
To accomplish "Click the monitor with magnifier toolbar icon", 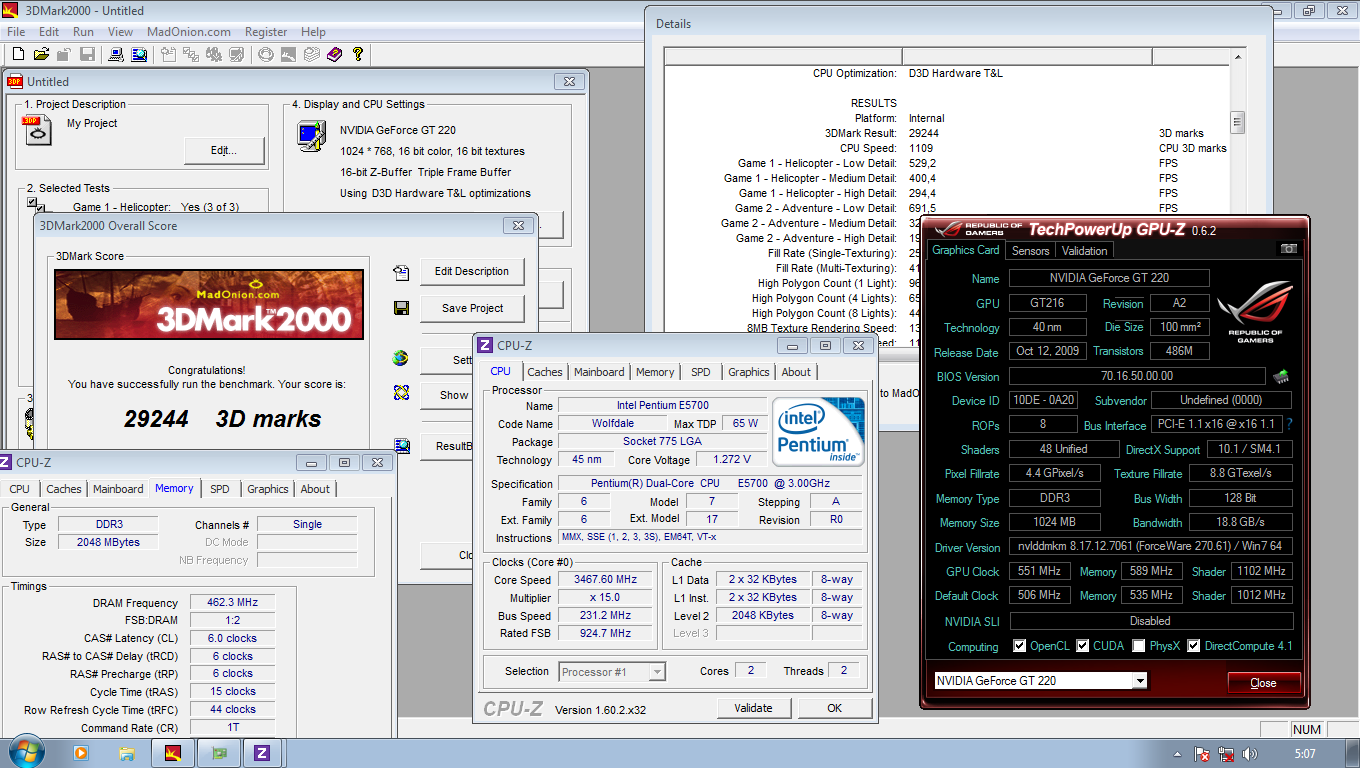I will 140,54.
